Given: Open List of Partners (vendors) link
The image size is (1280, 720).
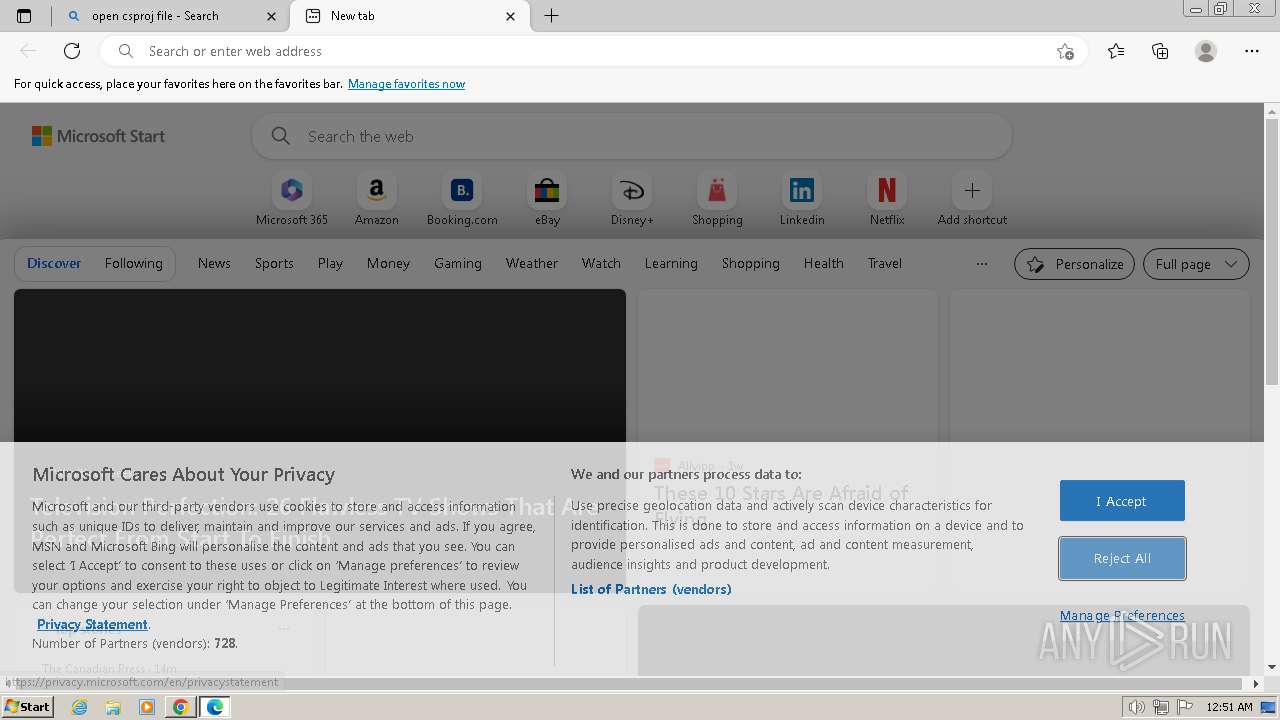Looking at the screenshot, I should (651, 589).
